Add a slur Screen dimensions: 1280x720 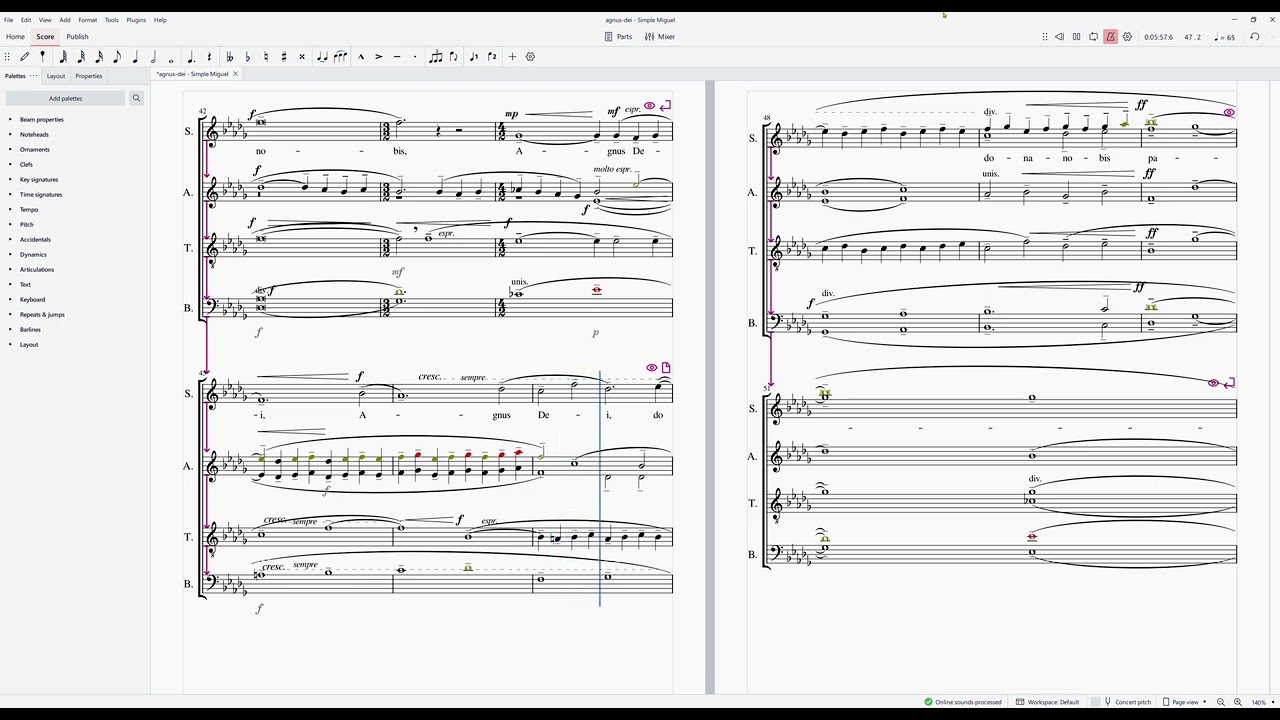pos(340,57)
